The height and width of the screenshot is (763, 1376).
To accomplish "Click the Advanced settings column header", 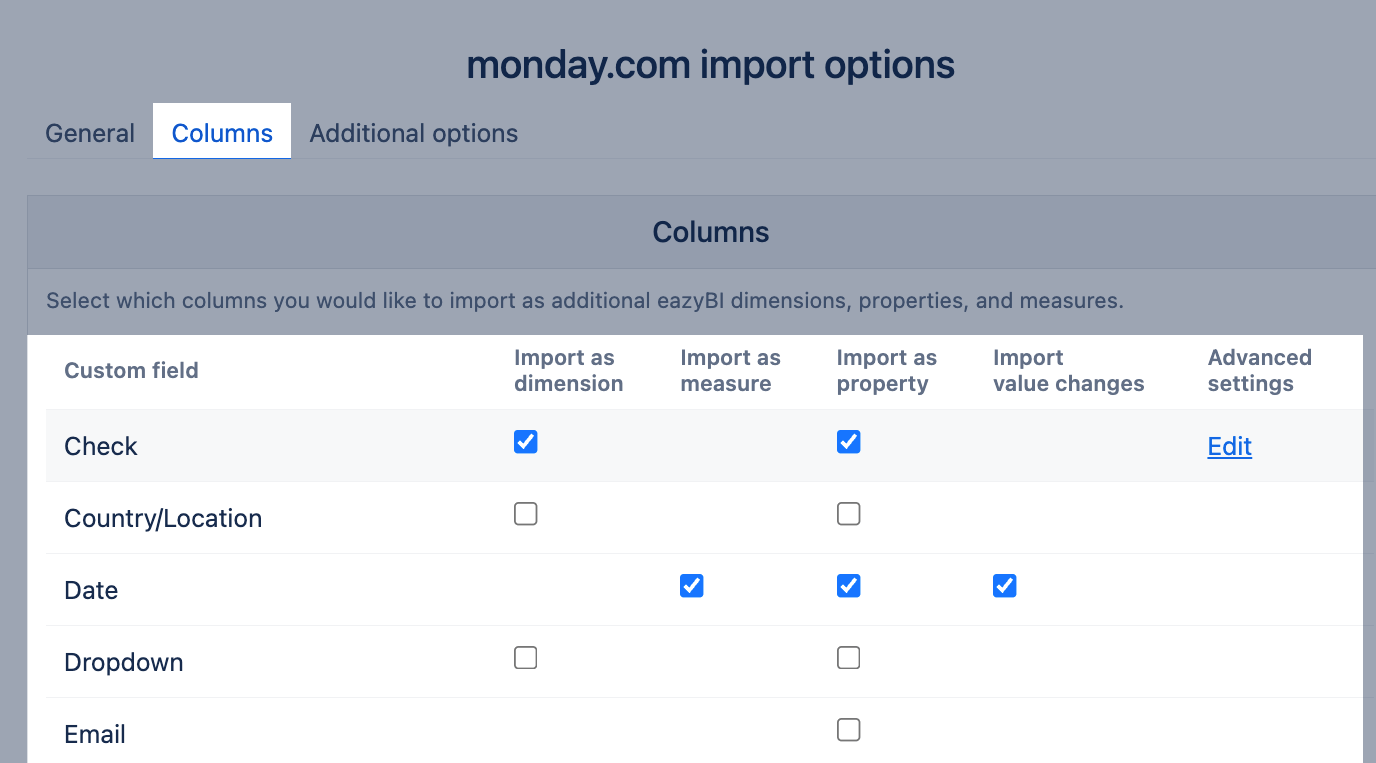I will [1259, 371].
